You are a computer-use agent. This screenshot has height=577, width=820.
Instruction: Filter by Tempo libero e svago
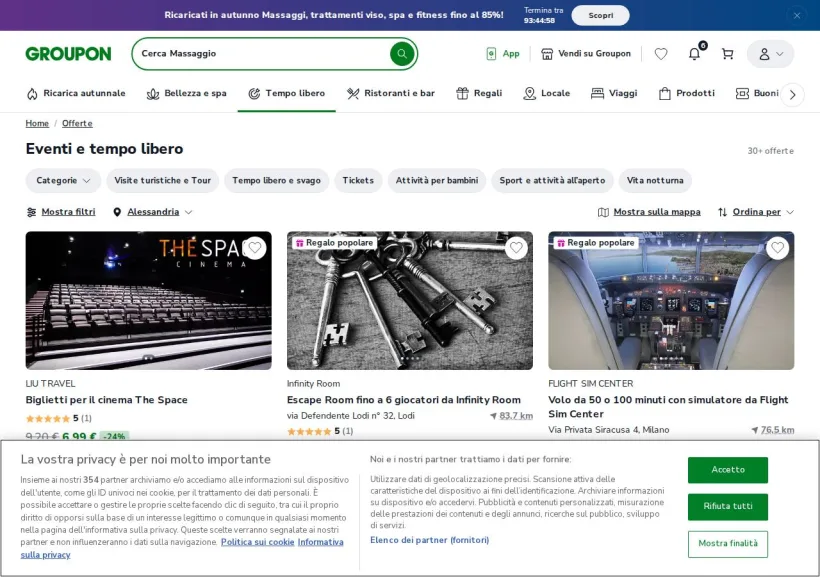pos(277,180)
